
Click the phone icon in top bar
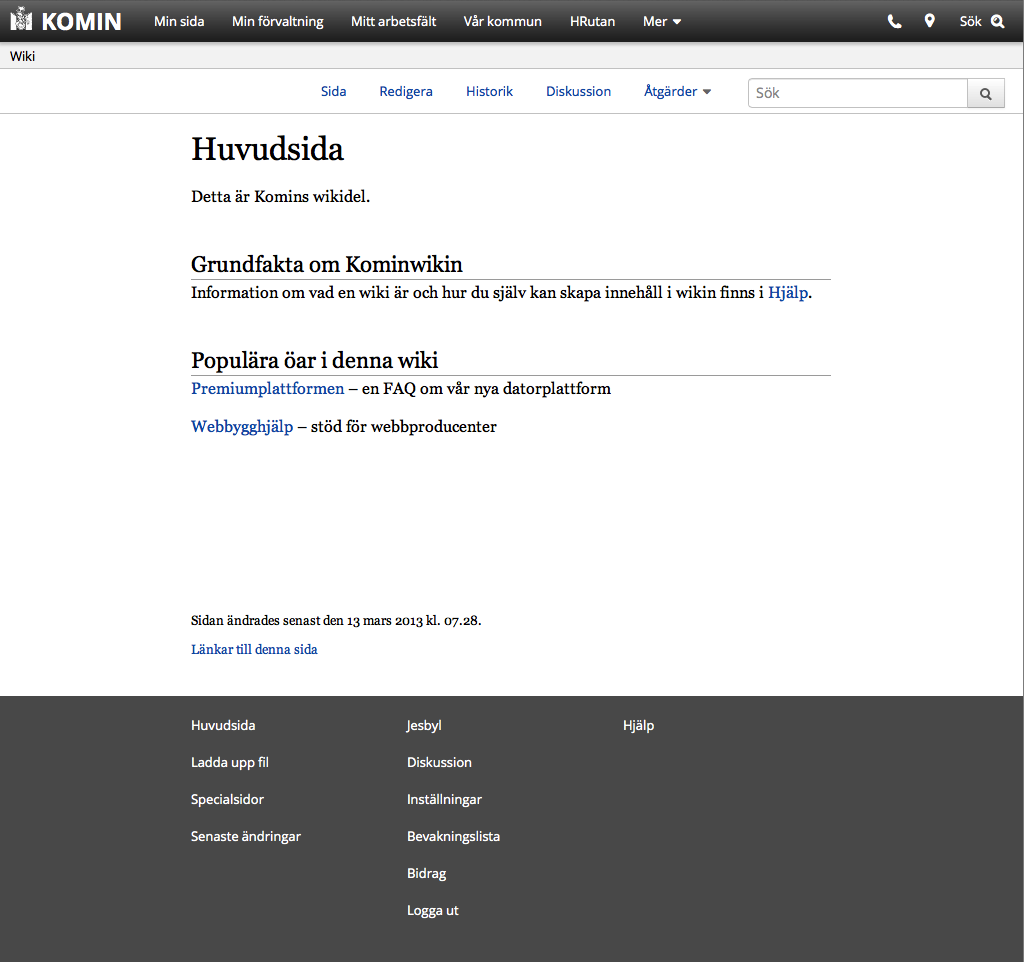(x=894, y=21)
